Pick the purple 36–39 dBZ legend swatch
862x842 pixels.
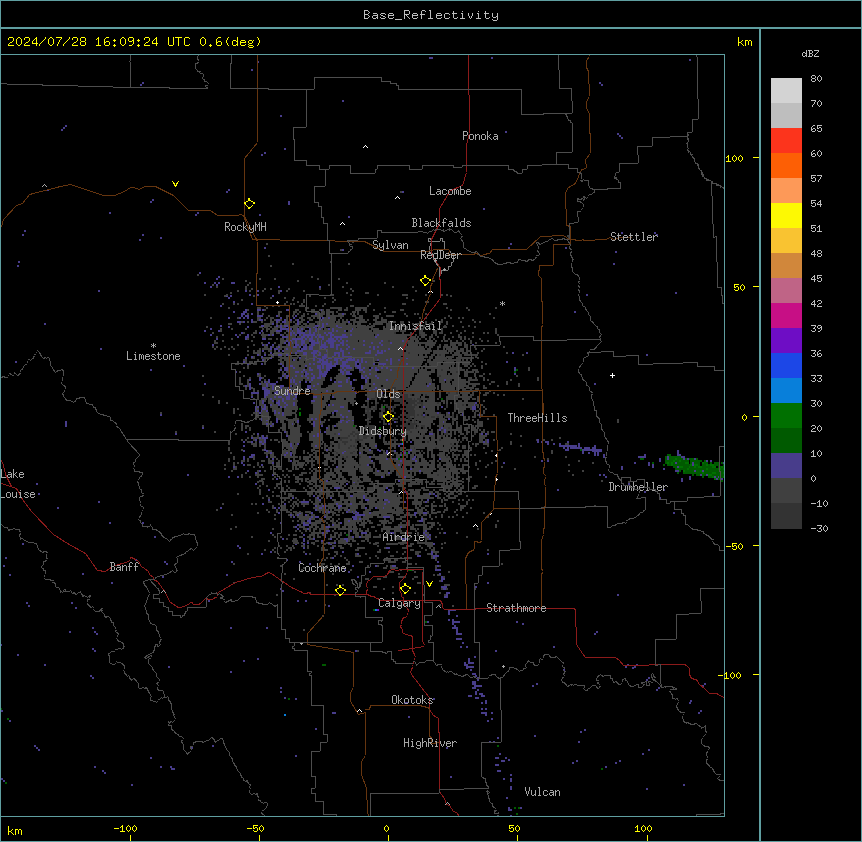[786, 341]
